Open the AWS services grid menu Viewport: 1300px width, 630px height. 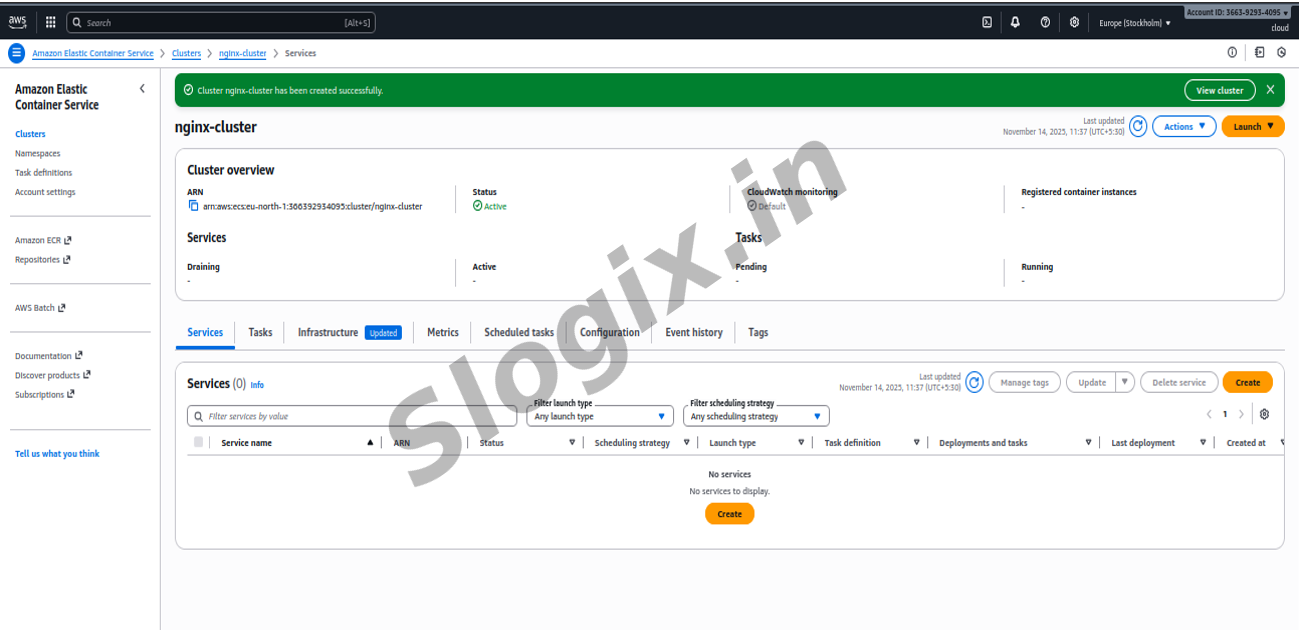coord(50,22)
